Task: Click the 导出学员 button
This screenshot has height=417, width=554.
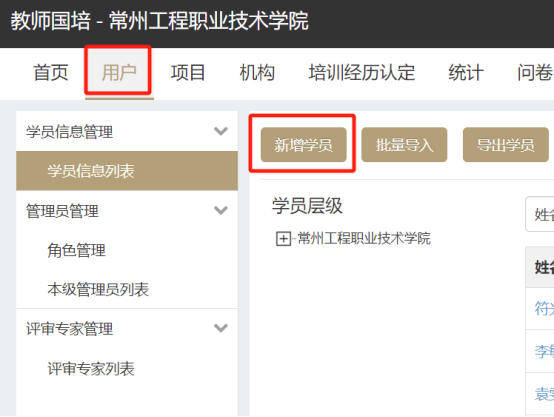Action: [x=506, y=145]
